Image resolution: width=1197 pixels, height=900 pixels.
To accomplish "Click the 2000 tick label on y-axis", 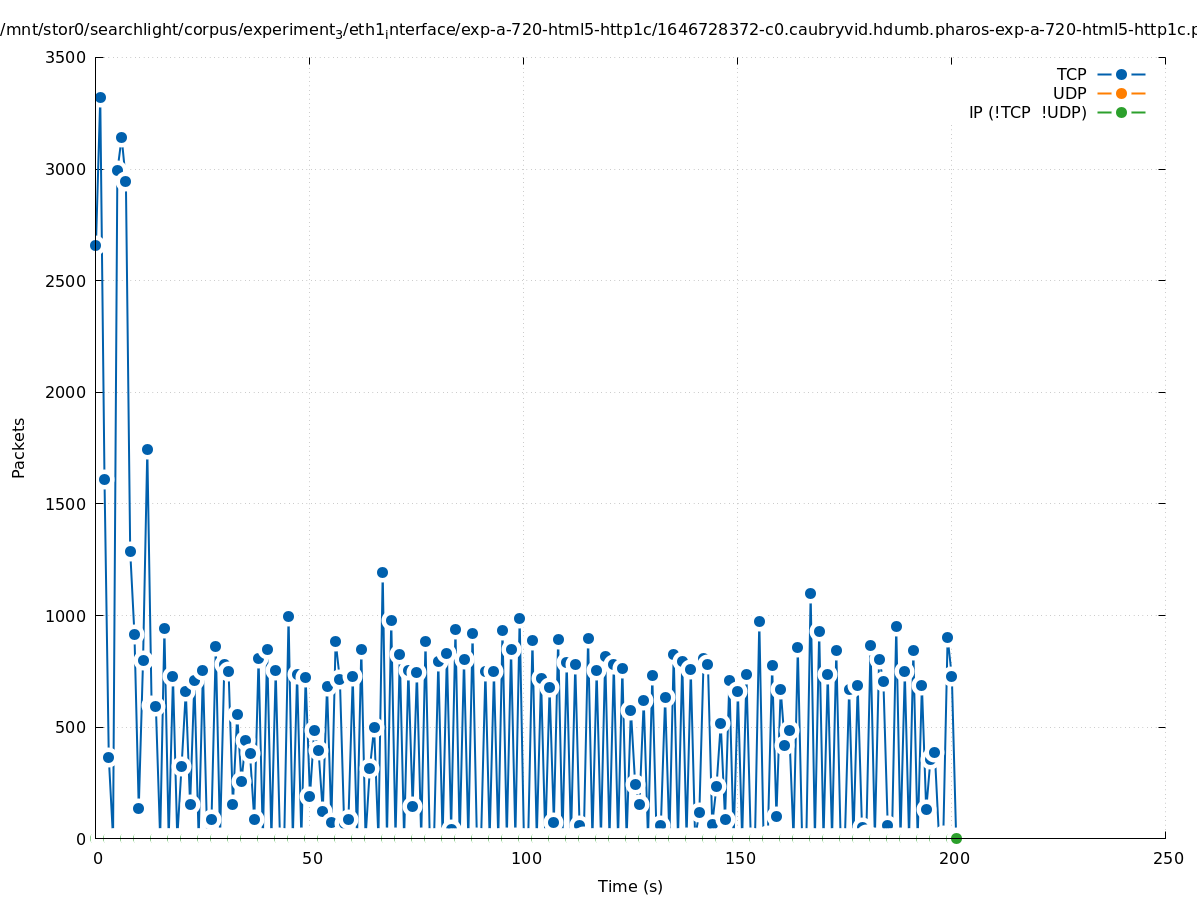I will (x=65, y=392).
